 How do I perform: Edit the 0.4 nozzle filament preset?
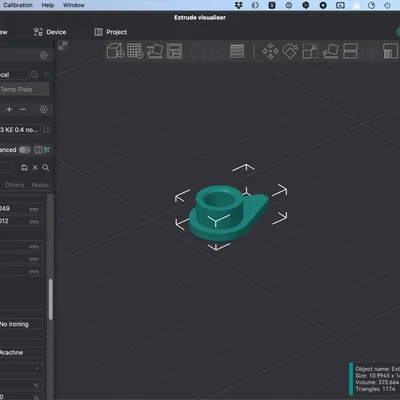47,129
